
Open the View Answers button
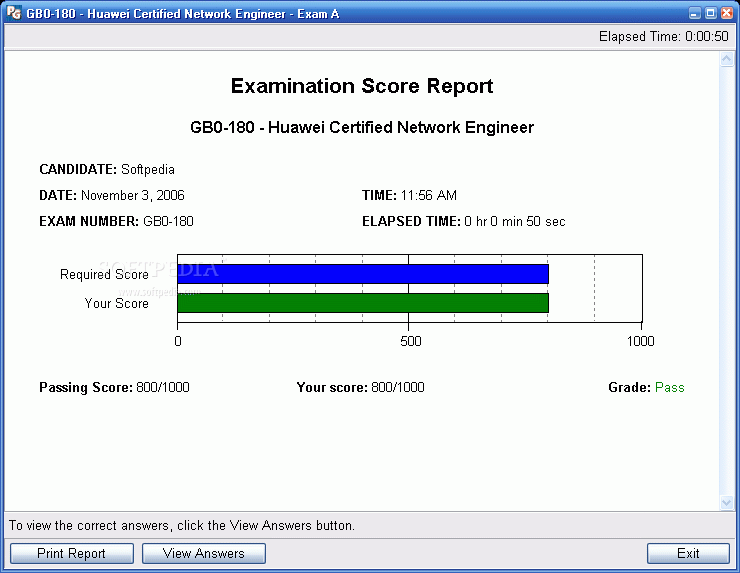point(203,553)
